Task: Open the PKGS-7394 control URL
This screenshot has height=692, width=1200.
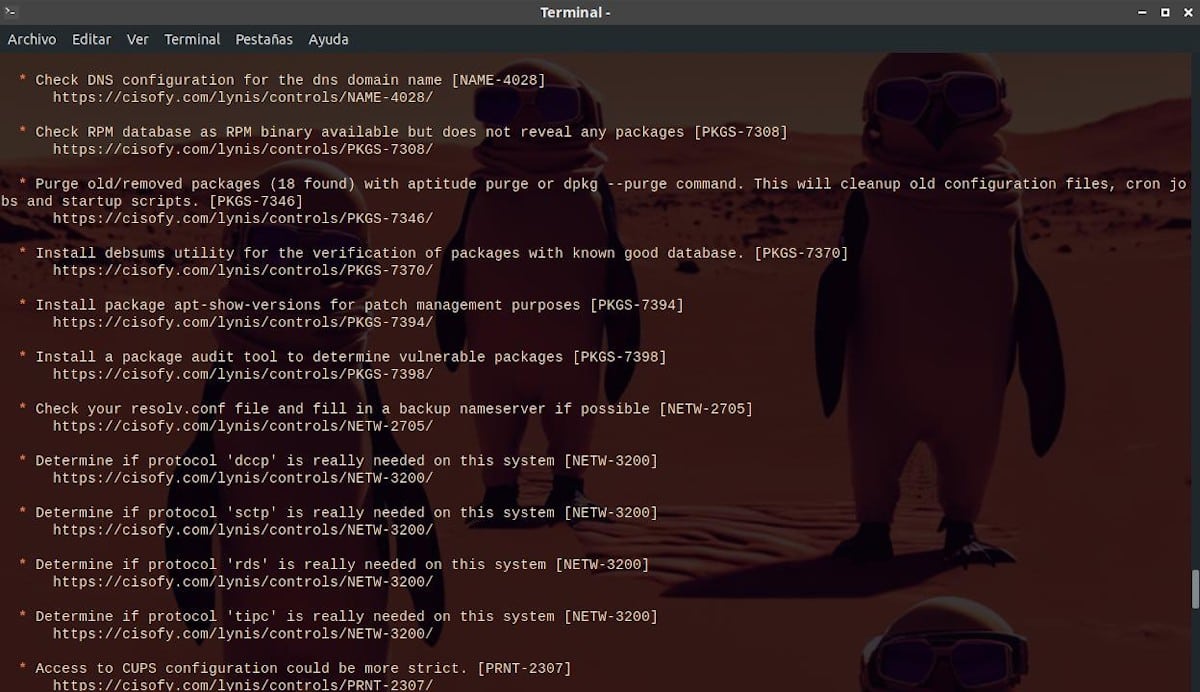Action: (x=243, y=322)
